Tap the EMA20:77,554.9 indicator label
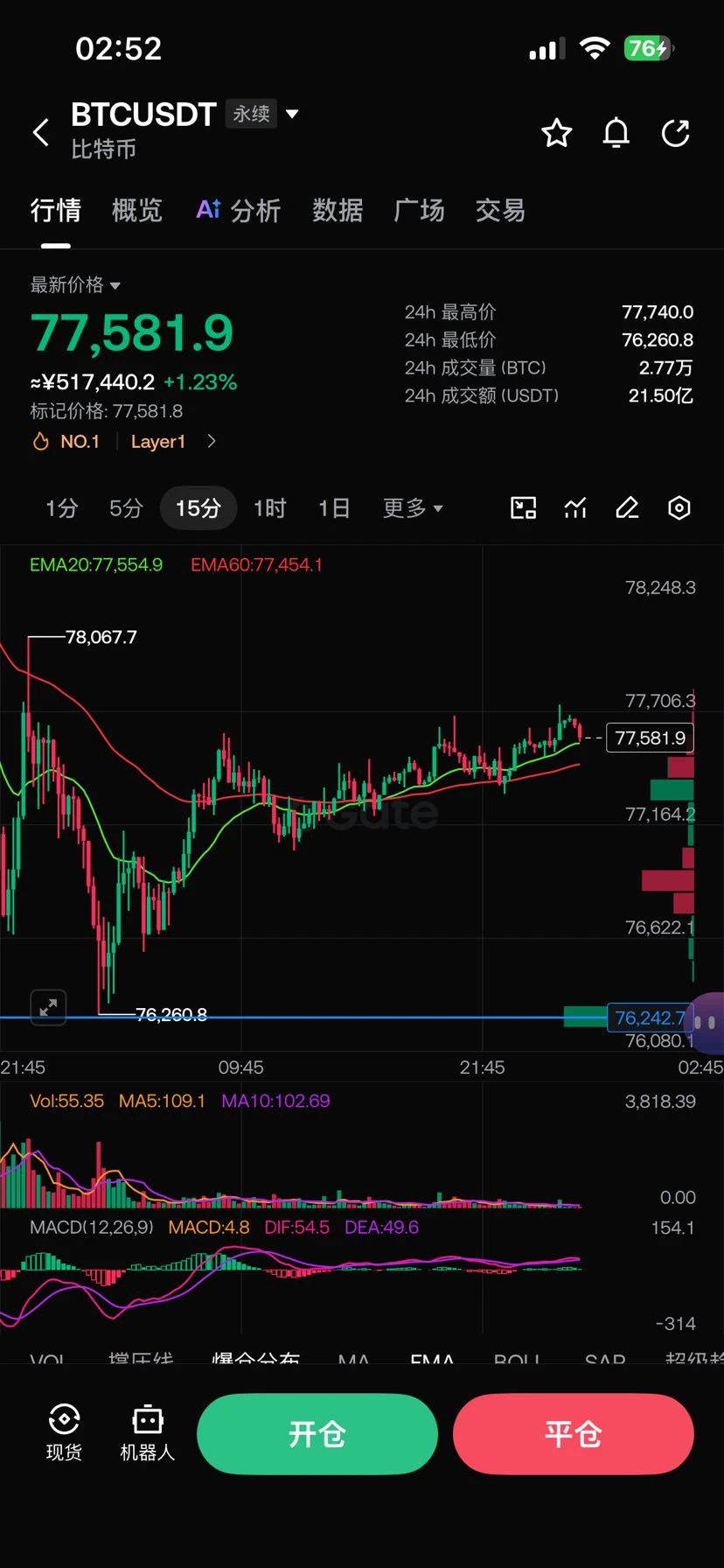Screen dimensions: 724x1568 [96, 565]
